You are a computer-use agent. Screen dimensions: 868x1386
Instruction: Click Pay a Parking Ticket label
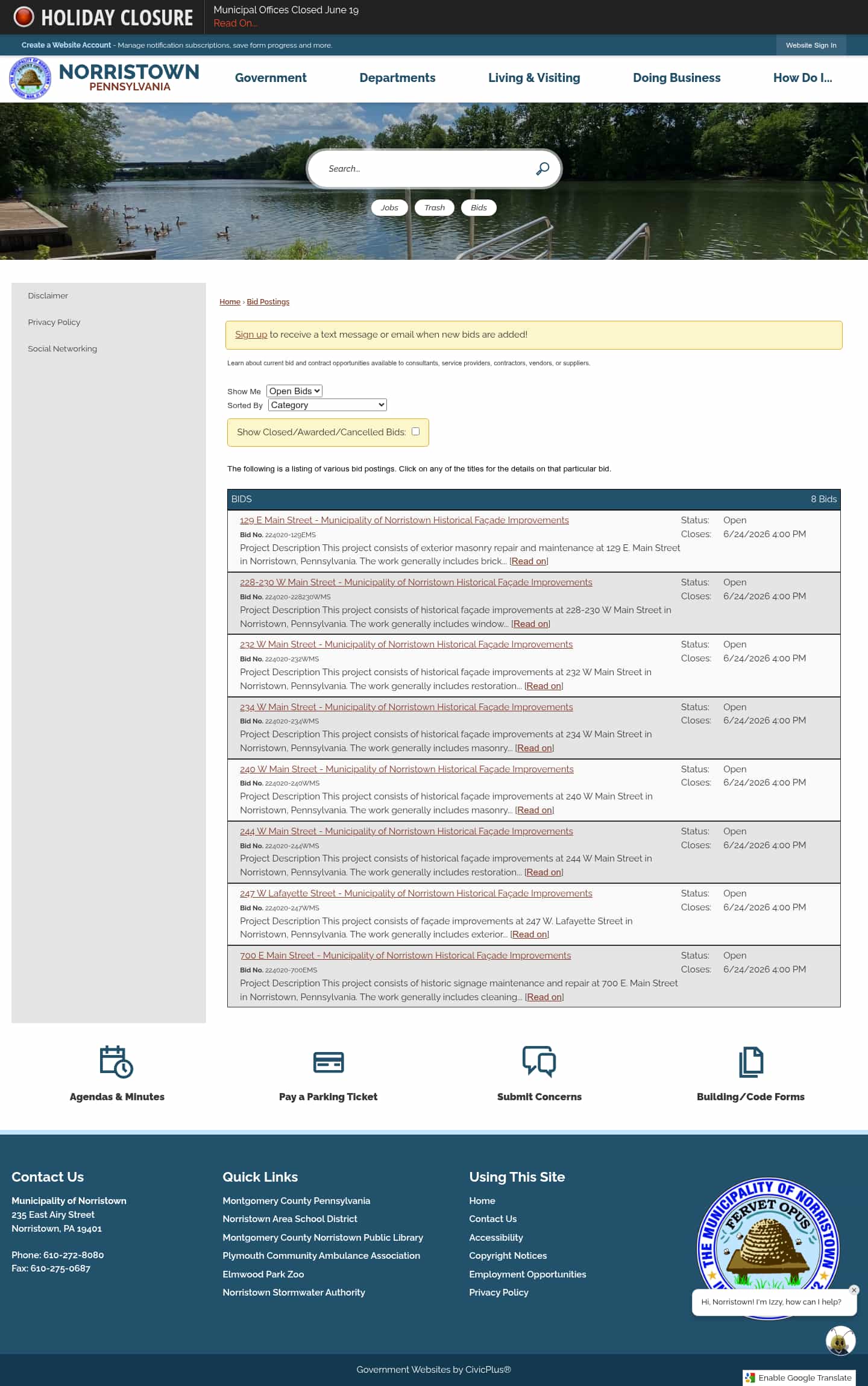(328, 1097)
